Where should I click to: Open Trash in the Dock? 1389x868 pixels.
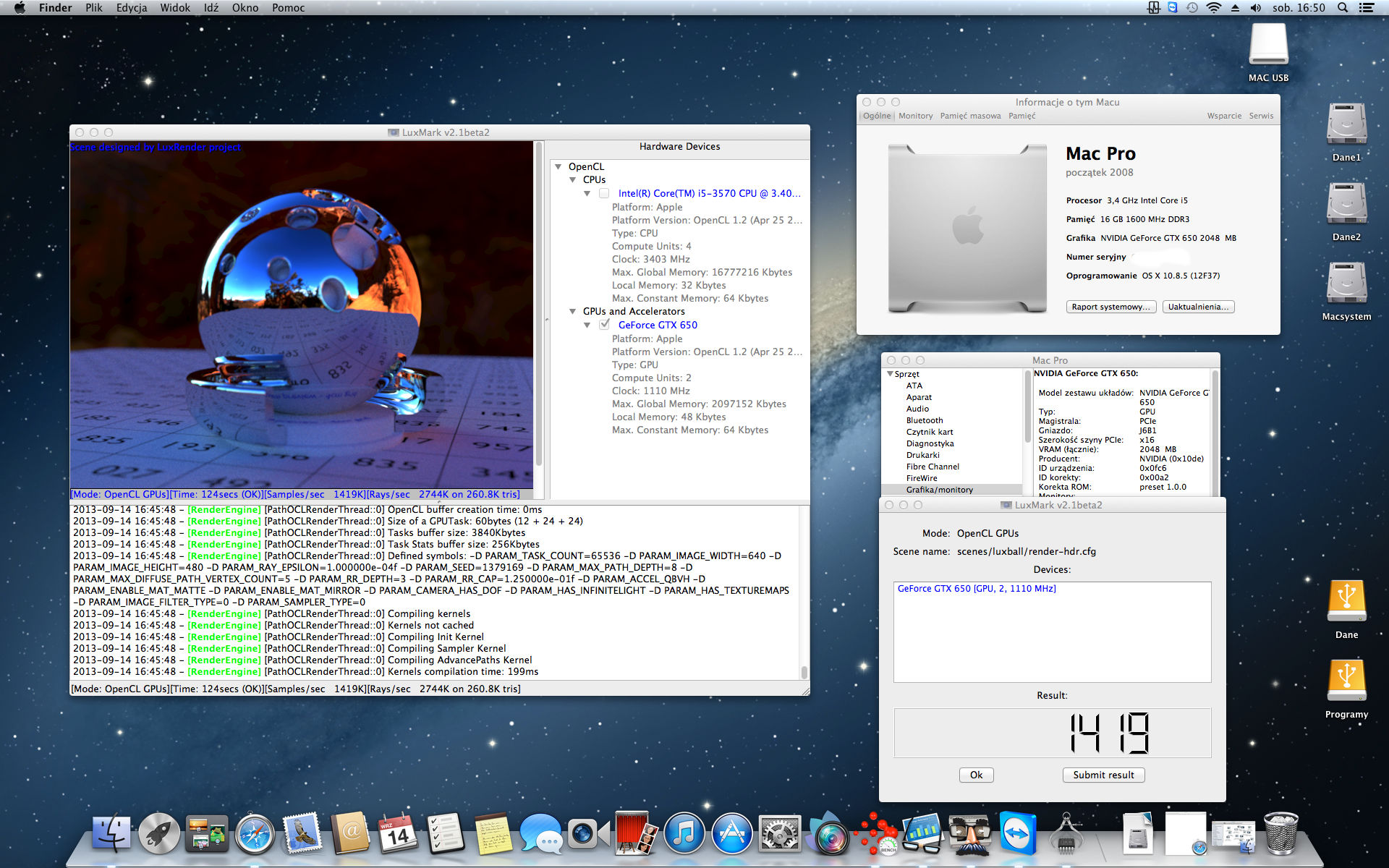[1280, 833]
